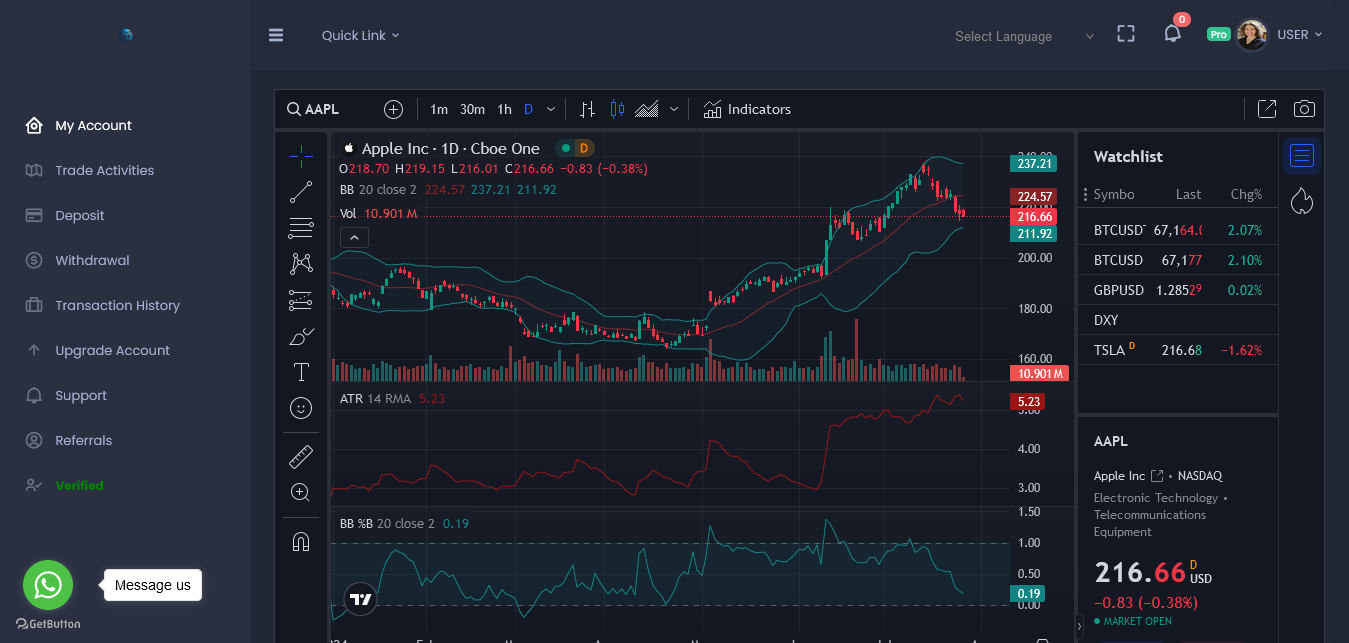This screenshot has height=643, width=1349.
Task: Toggle magnet mode for drawings
Action: [301, 541]
